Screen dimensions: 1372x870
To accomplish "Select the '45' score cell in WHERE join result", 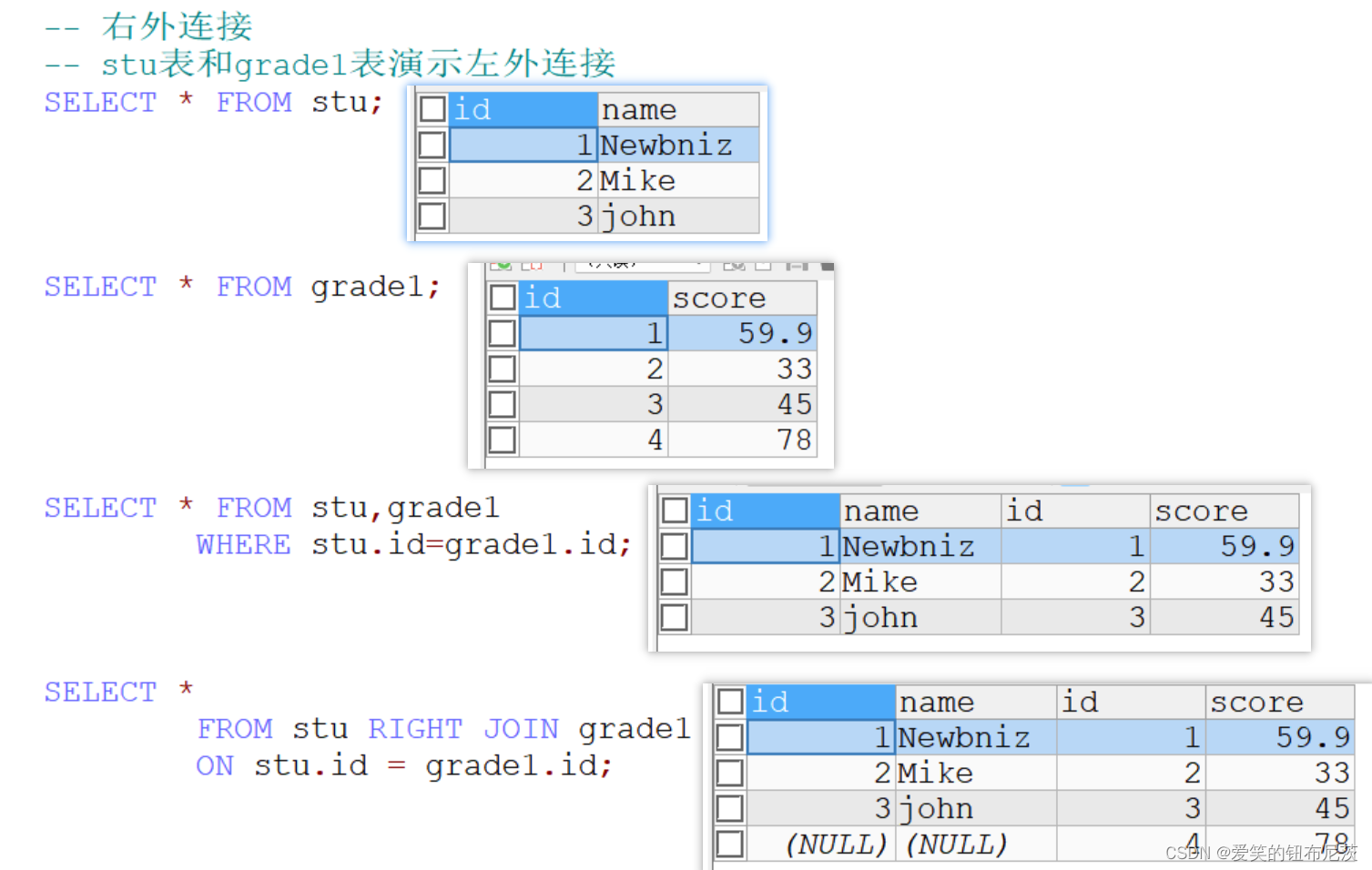I will point(1225,617).
